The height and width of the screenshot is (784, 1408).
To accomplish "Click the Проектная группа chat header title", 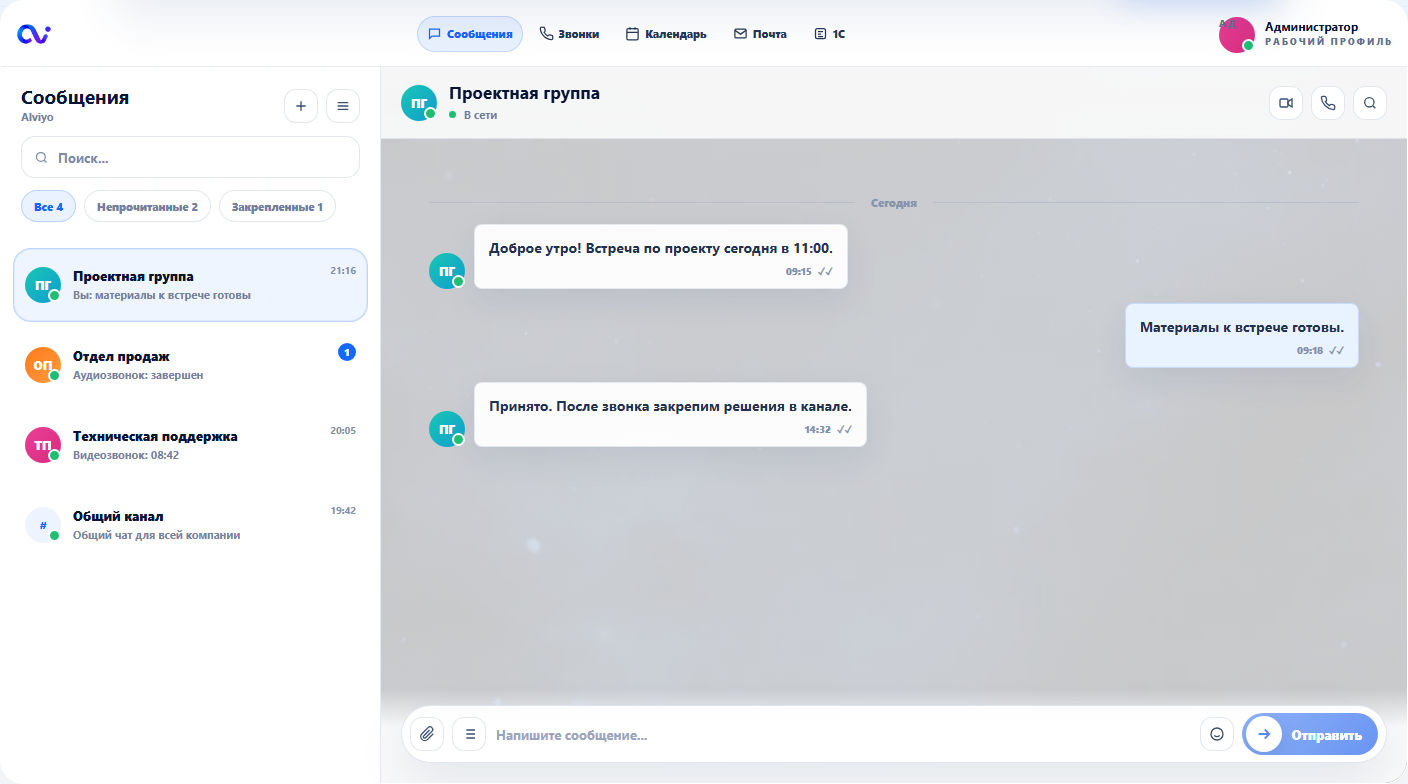I will (524, 94).
